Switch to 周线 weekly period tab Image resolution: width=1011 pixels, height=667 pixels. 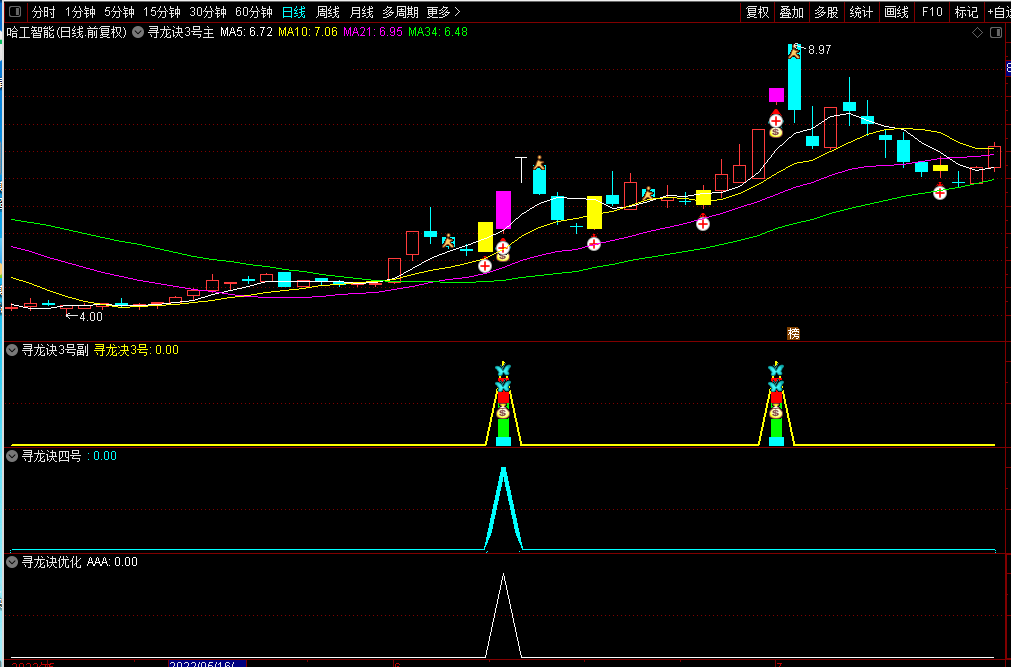(x=327, y=12)
